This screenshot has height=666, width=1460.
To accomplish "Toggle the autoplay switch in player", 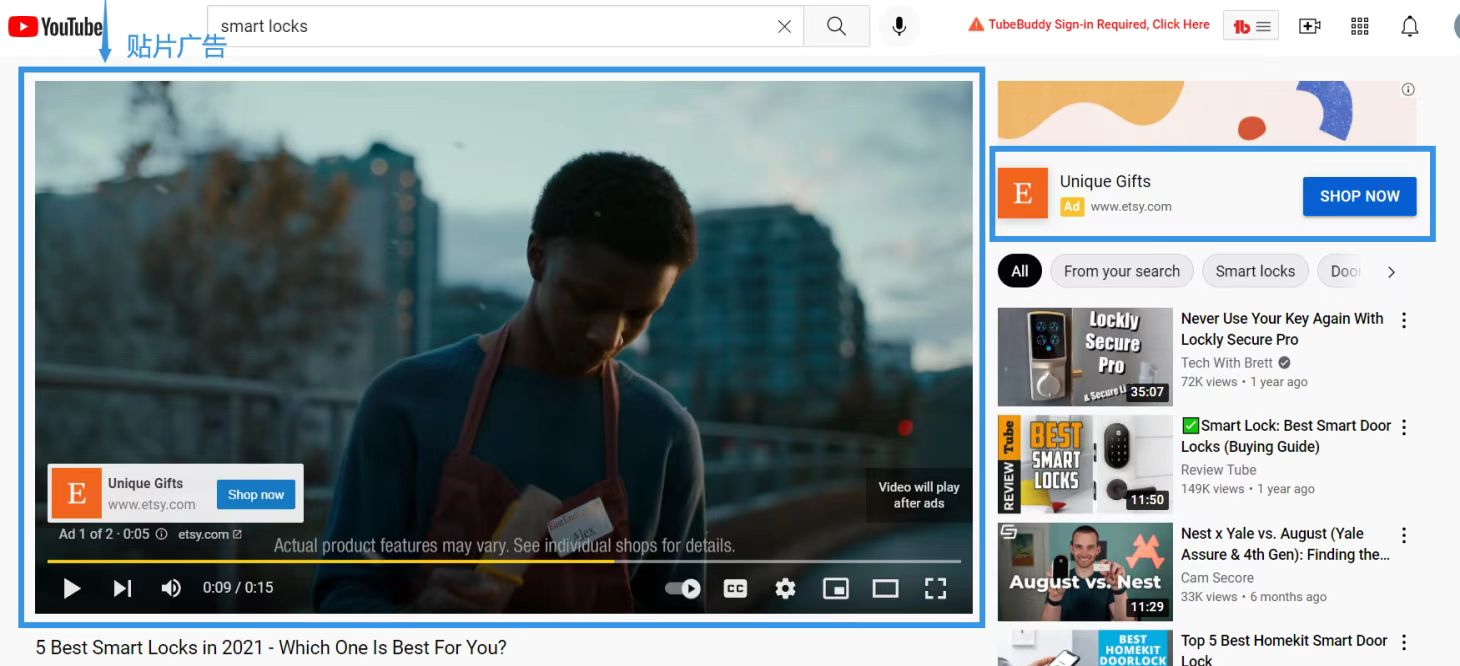I will pos(683,588).
